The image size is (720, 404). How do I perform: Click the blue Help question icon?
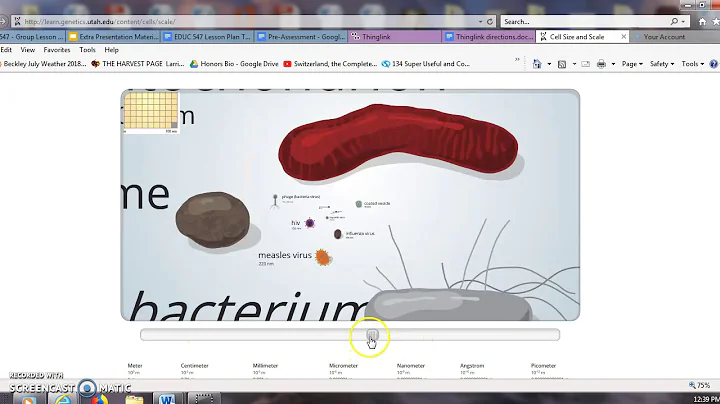coord(714,64)
